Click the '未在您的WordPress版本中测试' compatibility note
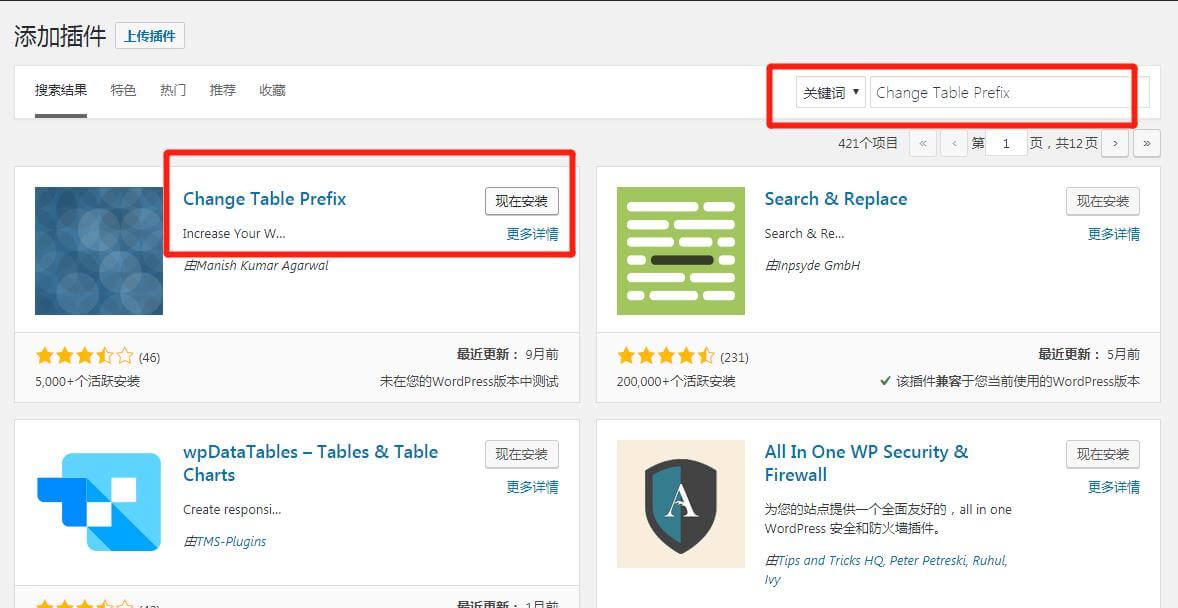The height and width of the screenshot is (608, 1178). (470, 381)
